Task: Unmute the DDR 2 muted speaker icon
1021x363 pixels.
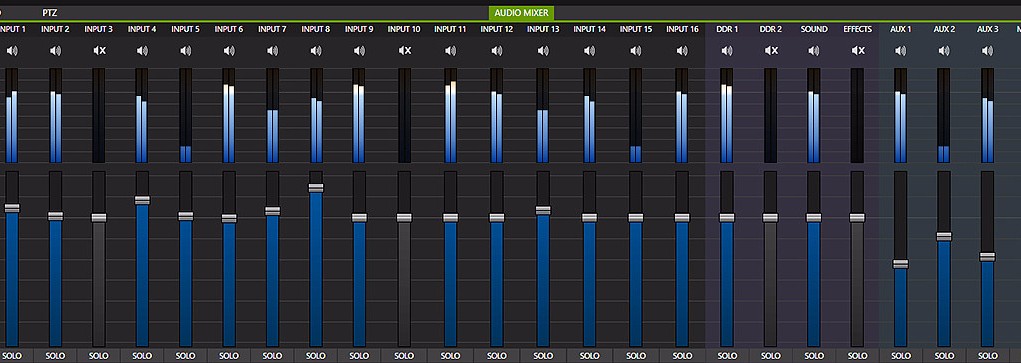Action: click(x=771, y=50)
